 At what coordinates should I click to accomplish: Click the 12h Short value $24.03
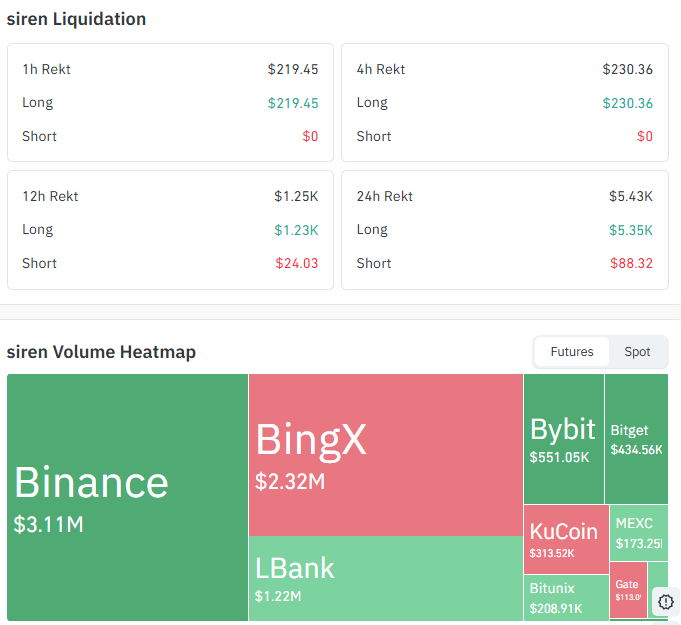coord(297,263)
